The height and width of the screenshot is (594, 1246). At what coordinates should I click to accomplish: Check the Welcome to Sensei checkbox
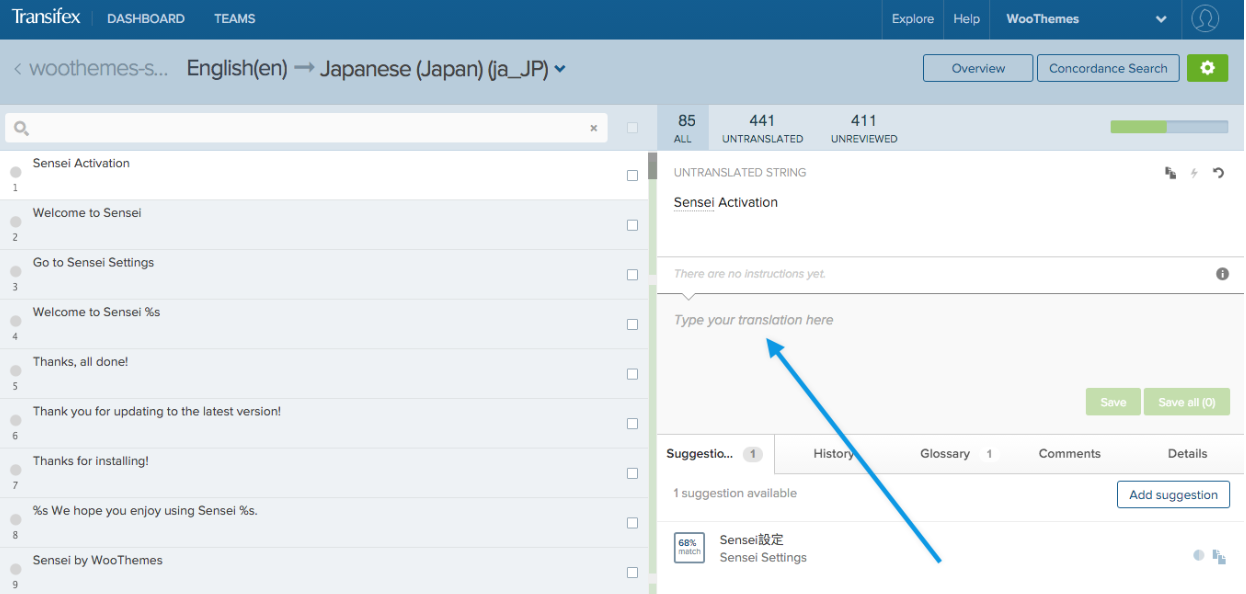[632, 225]
